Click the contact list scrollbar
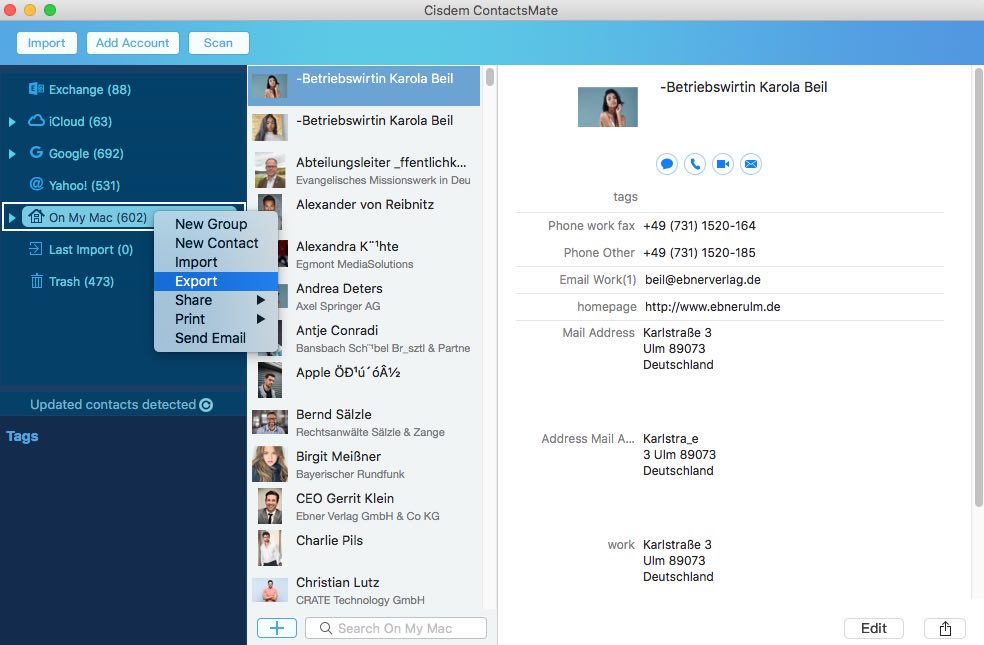984x645 pixels. (x=489, y=77)
